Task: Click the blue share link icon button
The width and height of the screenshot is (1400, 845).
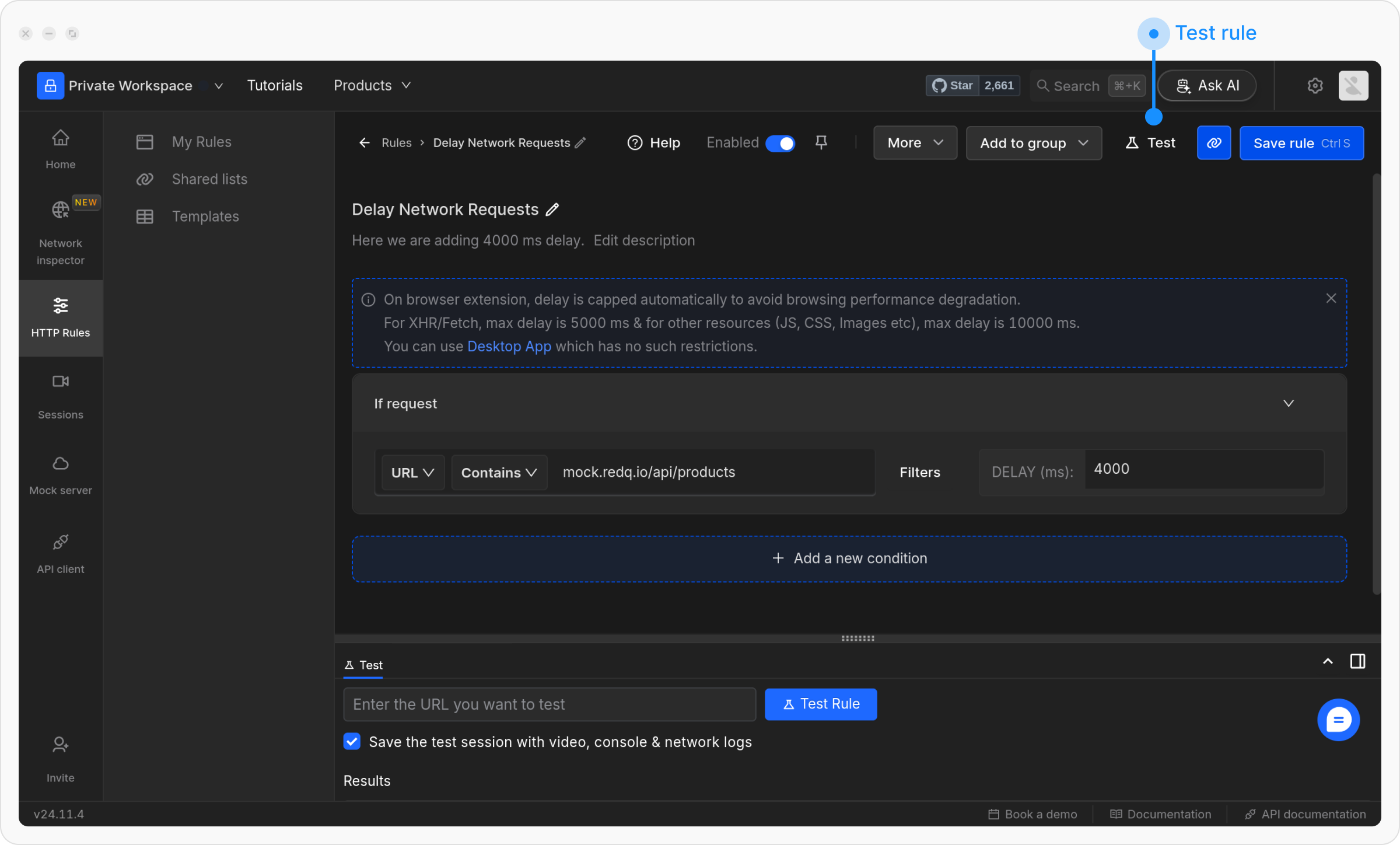Action: [1213, 143]
